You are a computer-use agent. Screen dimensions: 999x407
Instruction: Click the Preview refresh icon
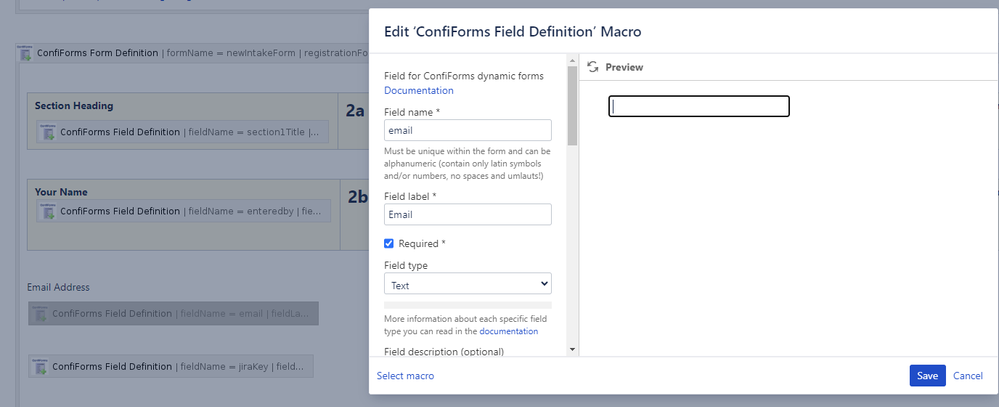coord(593,67)
